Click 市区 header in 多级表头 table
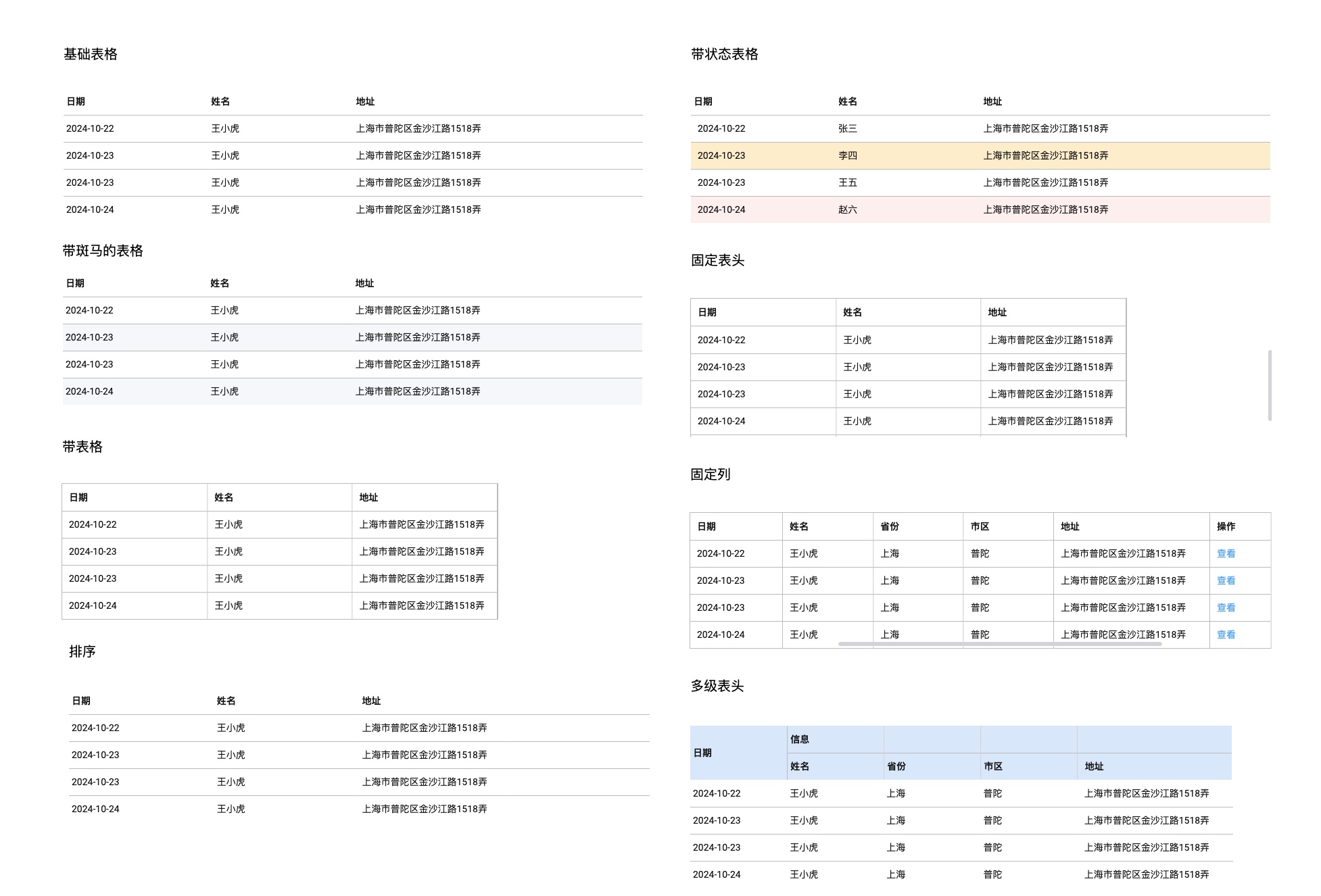The width and height of the screenshot is (1321, 896). pos(993,766)
